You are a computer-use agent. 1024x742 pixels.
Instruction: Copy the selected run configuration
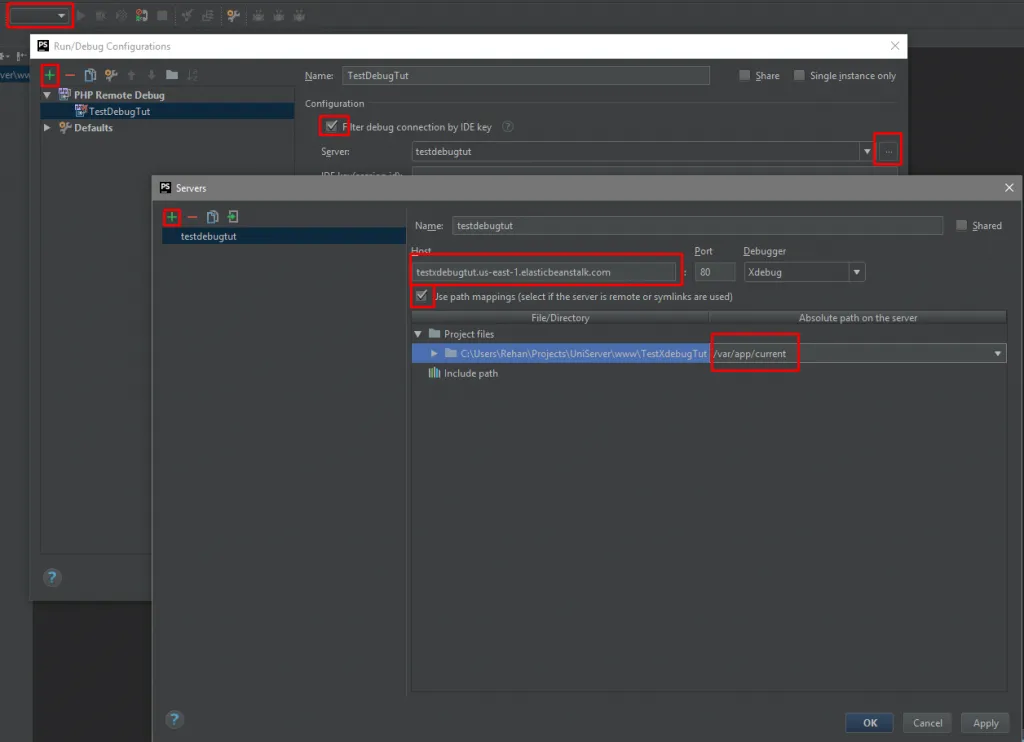pyautogui.click(x=90, y=75)
